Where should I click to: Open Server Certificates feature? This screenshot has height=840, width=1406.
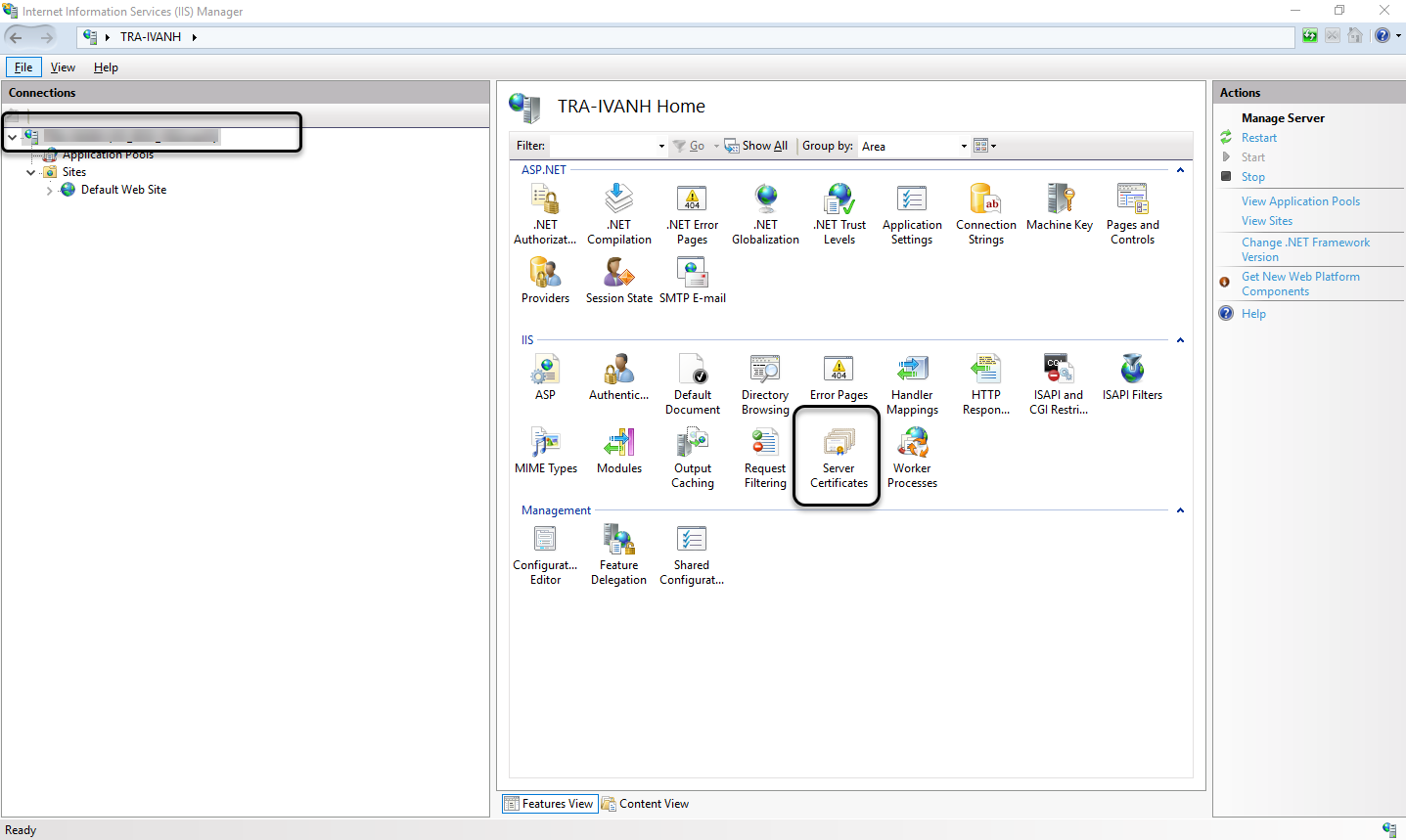(x=839, y=458)
